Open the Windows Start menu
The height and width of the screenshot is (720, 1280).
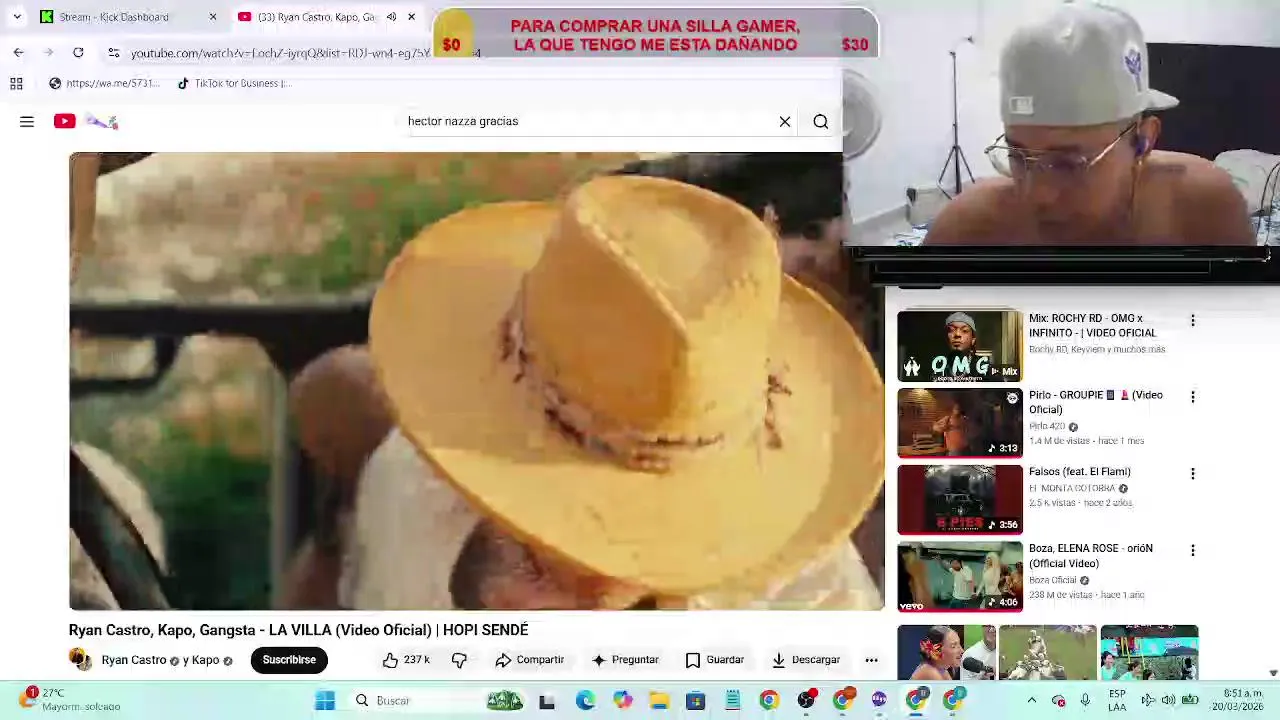(x=325, y=701)
